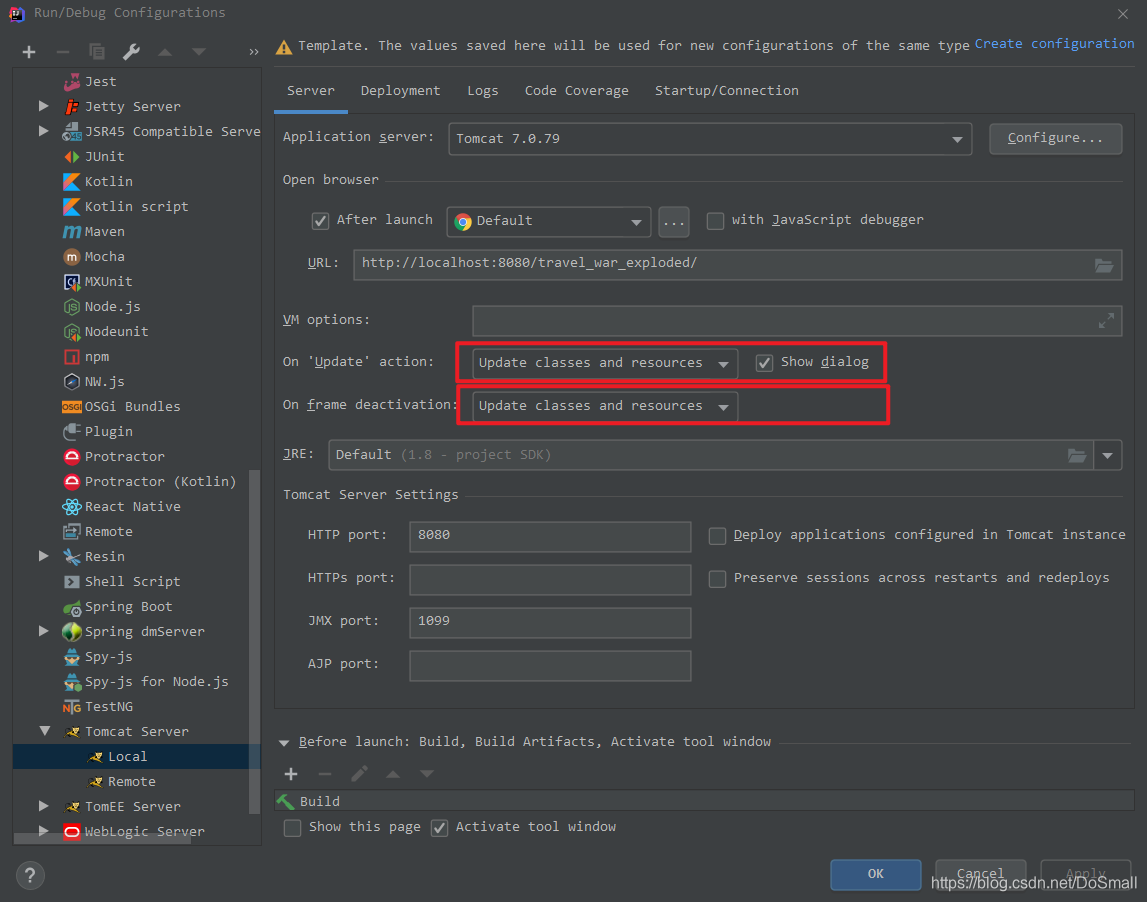Click the folder icon in JRE field

point(1077,456)
